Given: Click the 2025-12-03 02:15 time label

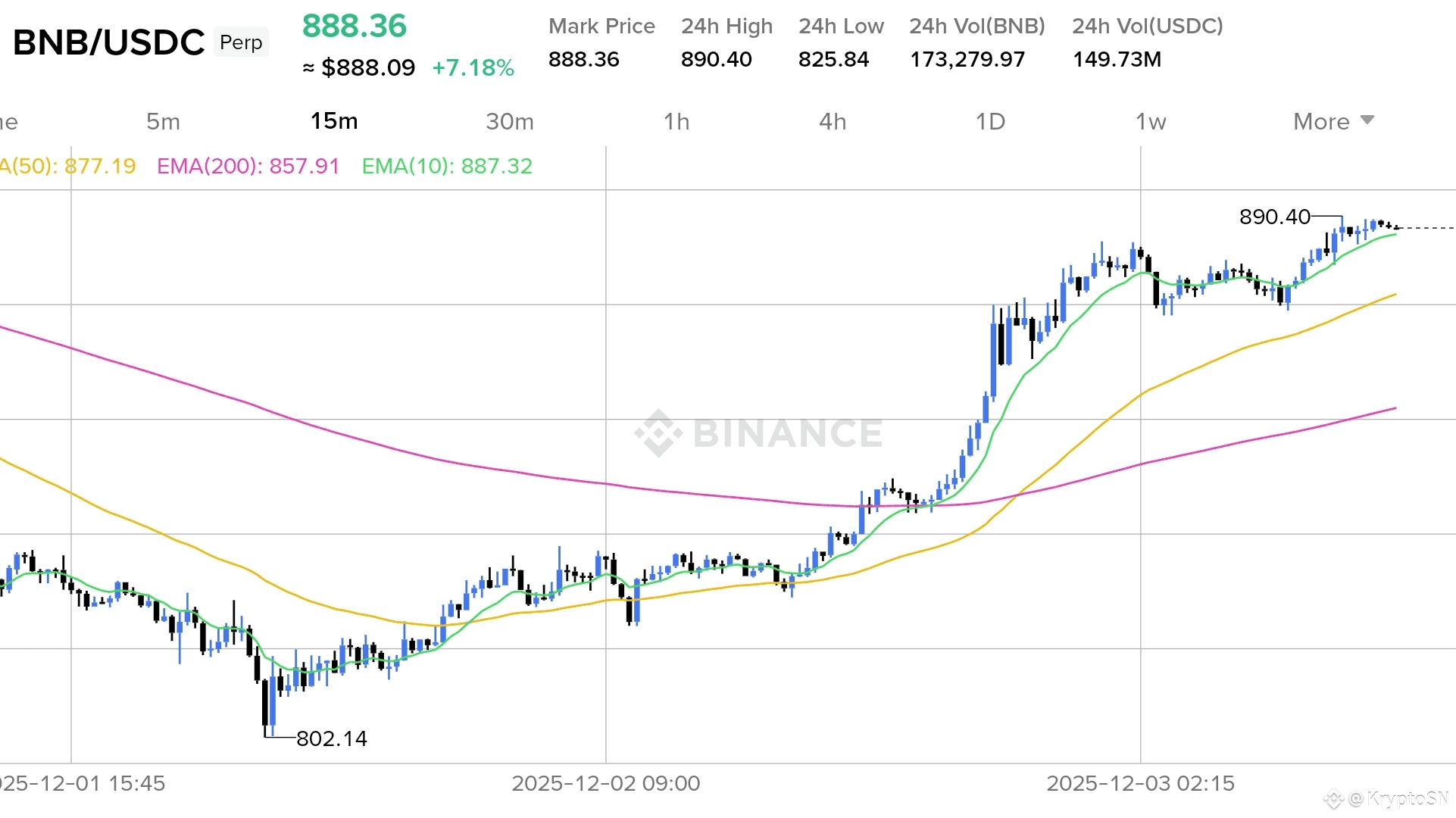Looking at the screenshot, I should [x=1140, y=783].
